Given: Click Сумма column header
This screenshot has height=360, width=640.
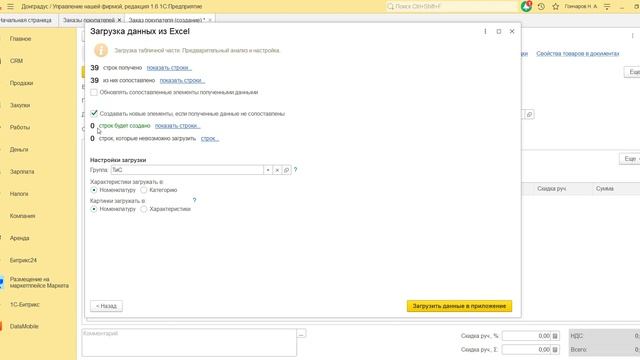Looking at the screenshot, I should tap(604, 189).
